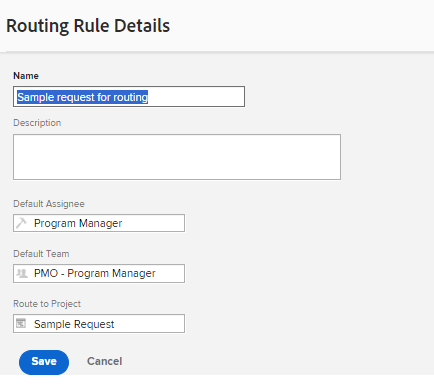Click the Routing Rule Details heading
Image resolution: width=434 pixels, height=387 pixels.
(x=88, y=26)
